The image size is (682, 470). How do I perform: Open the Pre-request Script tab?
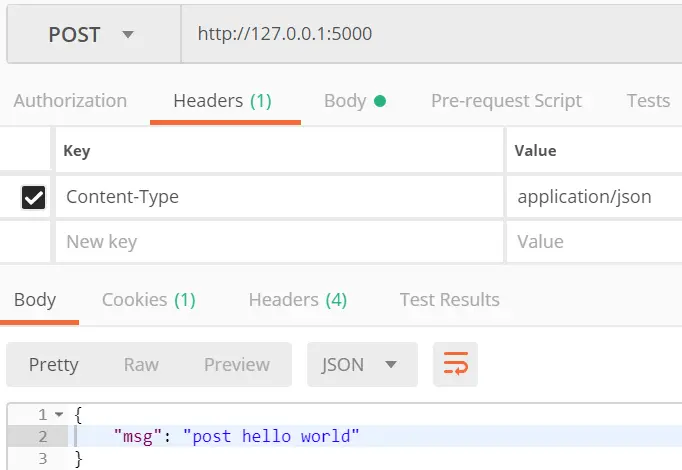point(506,101)
